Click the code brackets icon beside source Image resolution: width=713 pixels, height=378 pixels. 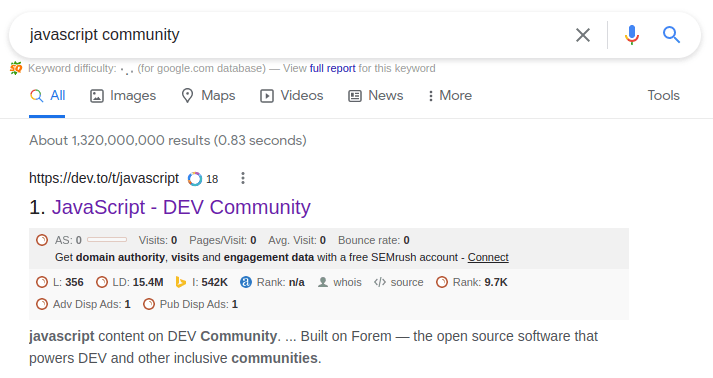380,282
